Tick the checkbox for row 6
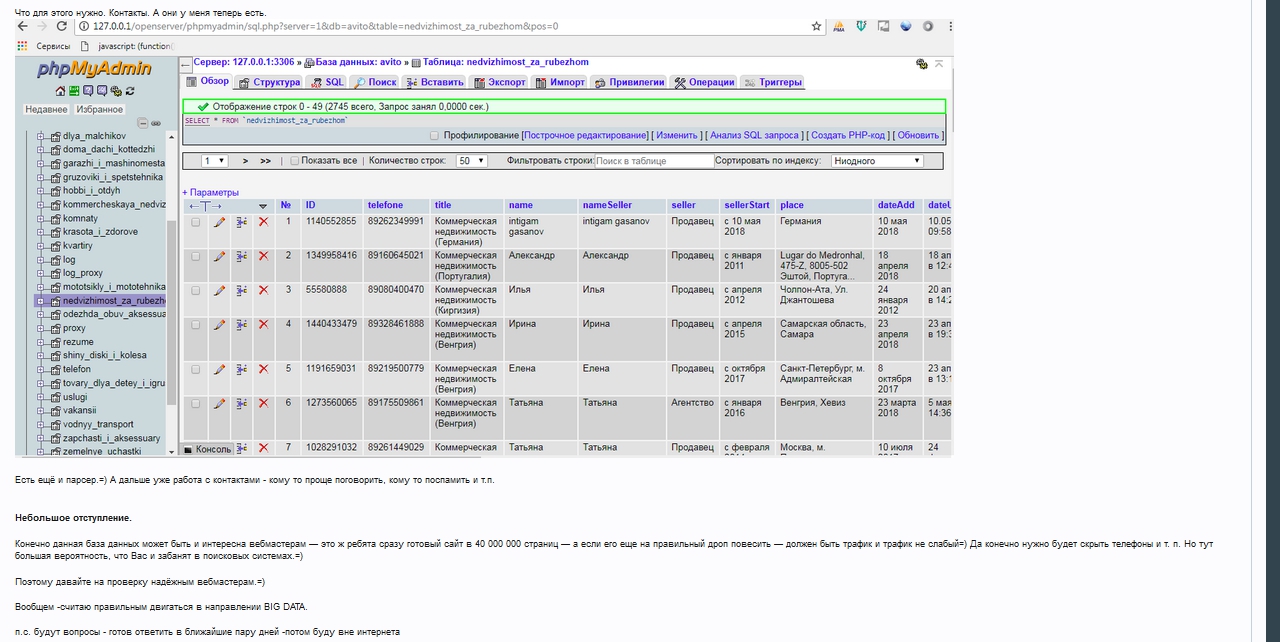This screenshot has width=1280, height=642. pos(196,403)
